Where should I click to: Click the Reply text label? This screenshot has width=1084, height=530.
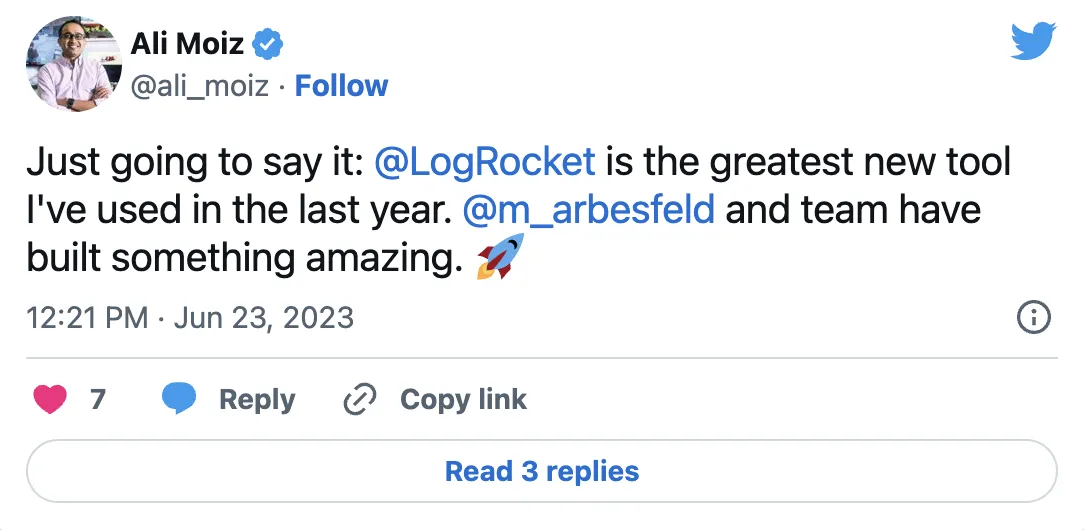click(257, 400)
